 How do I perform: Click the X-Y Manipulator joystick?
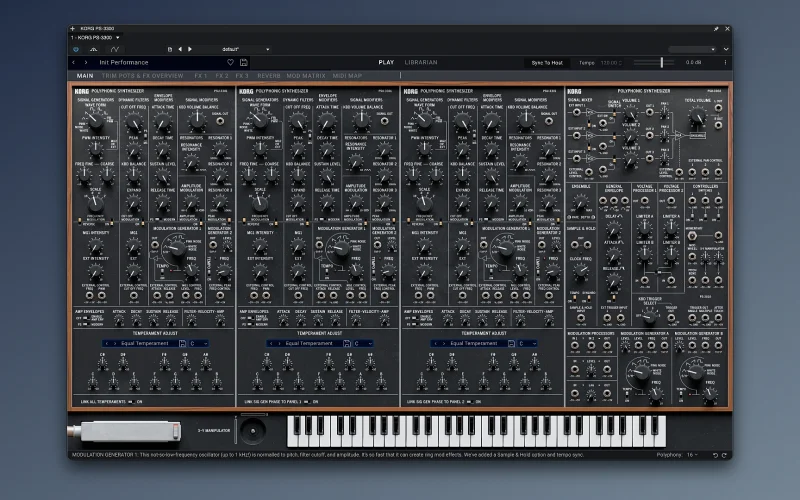253,431
